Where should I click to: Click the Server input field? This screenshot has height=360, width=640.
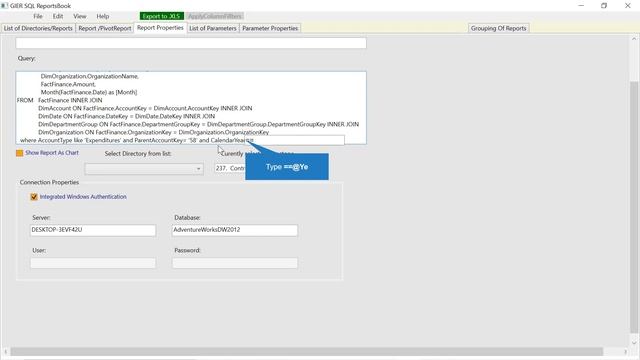[x=93, y=230]
